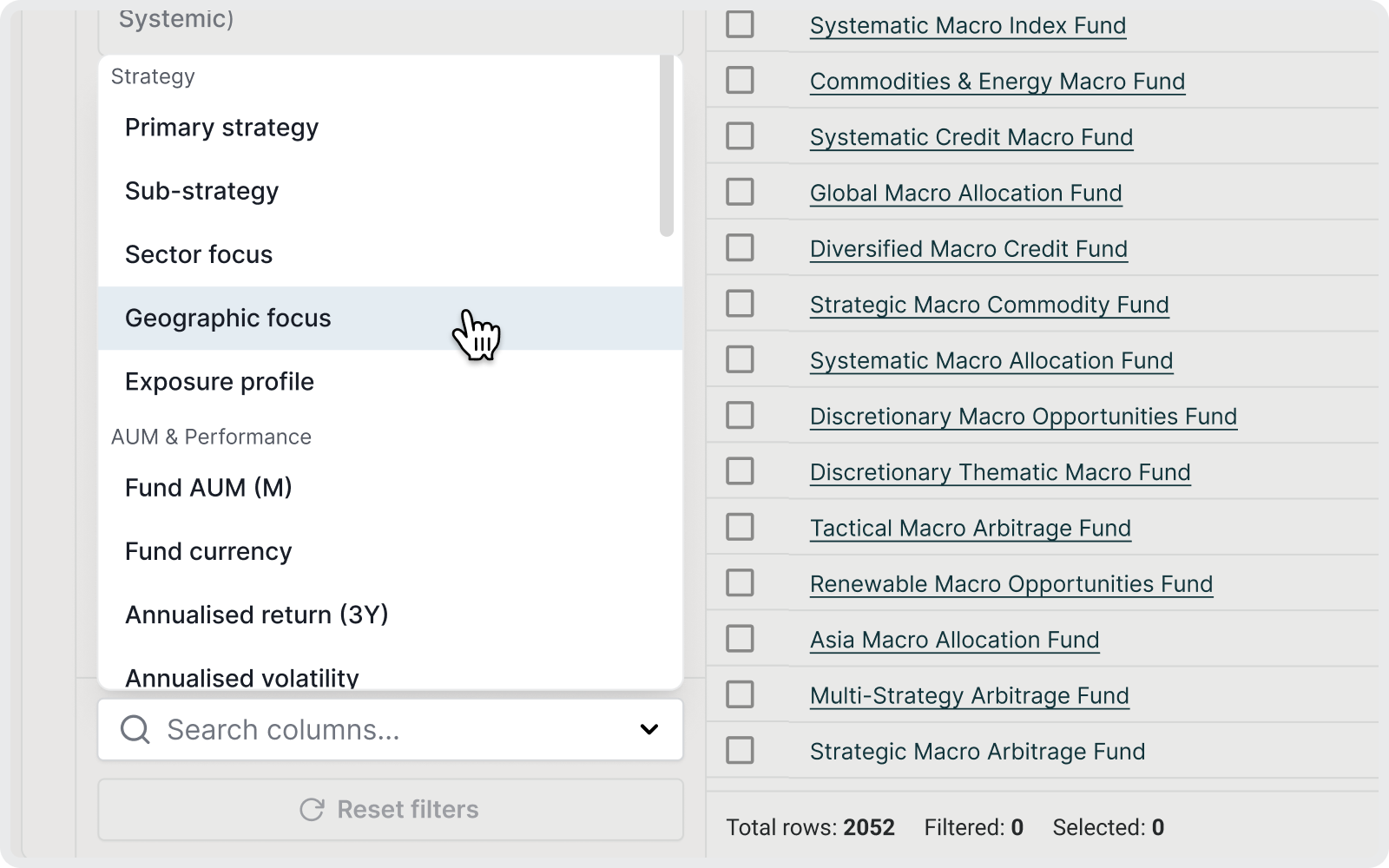Screen dimensions: 1389x868
Task: Open the Tactical Macro Arbitrage Fund link
Action: click(970, 529)
